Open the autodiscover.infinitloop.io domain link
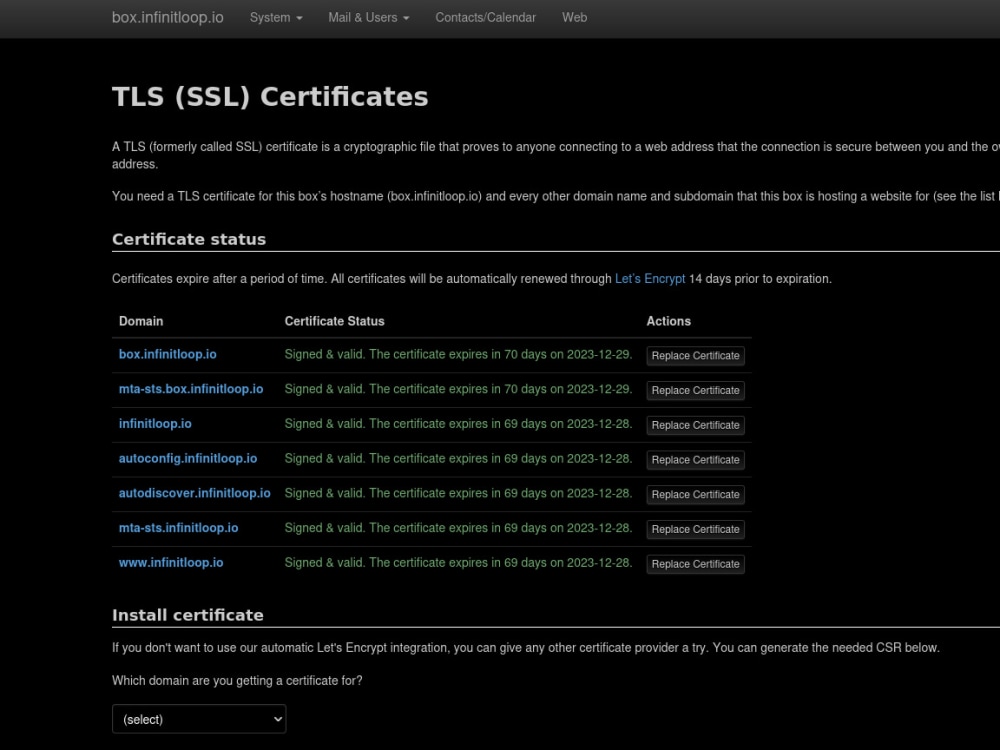The width and height of the screenshot is (1000, 750). (x=194, y=493)
